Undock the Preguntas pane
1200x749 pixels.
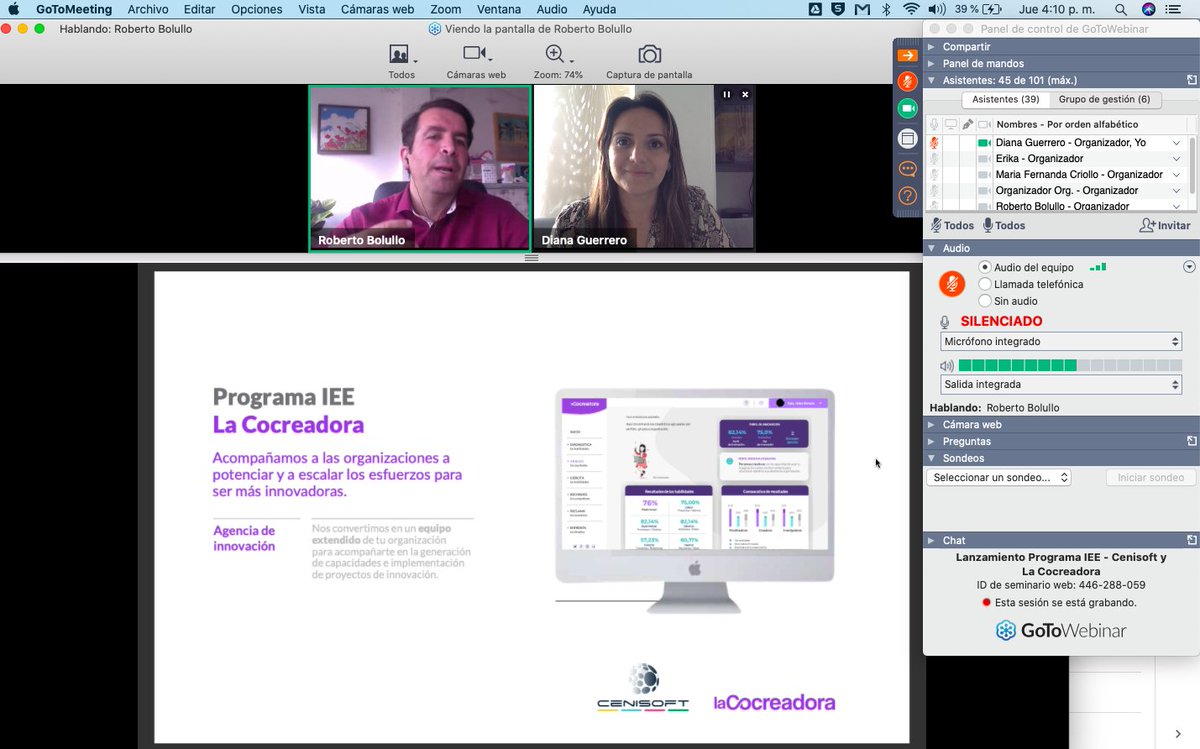(x=1192, y=441)
